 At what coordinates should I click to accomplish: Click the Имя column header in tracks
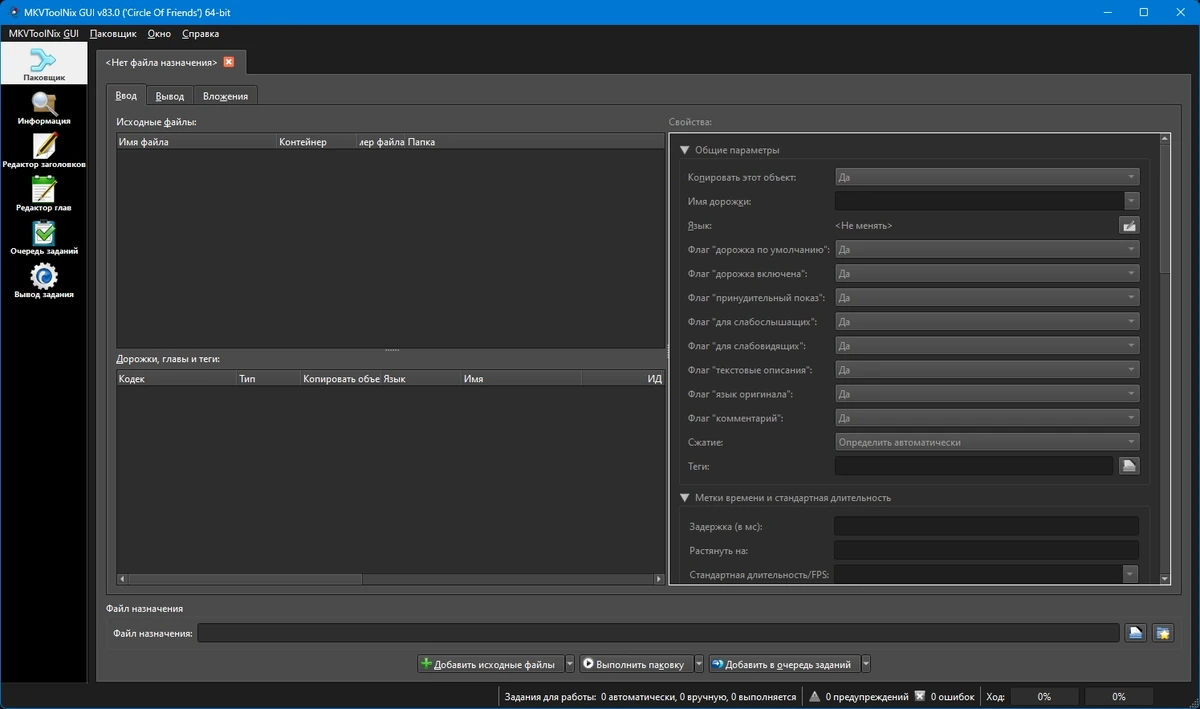[521, 380]
